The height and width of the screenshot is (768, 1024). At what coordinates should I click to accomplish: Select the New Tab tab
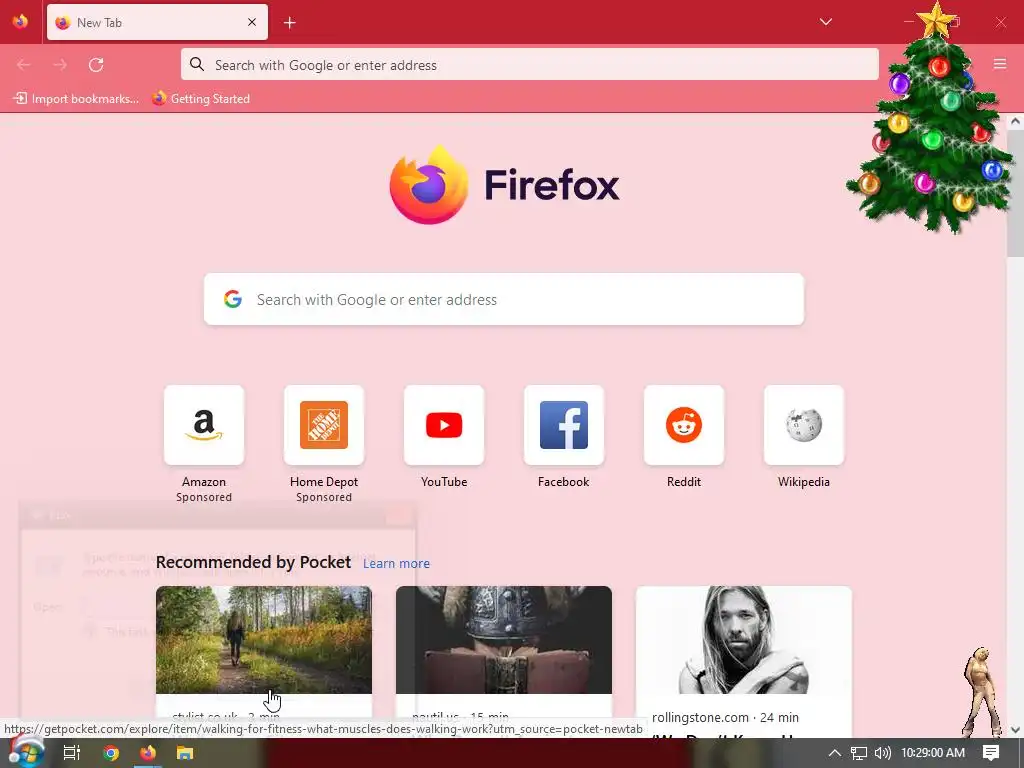(157, 22)
